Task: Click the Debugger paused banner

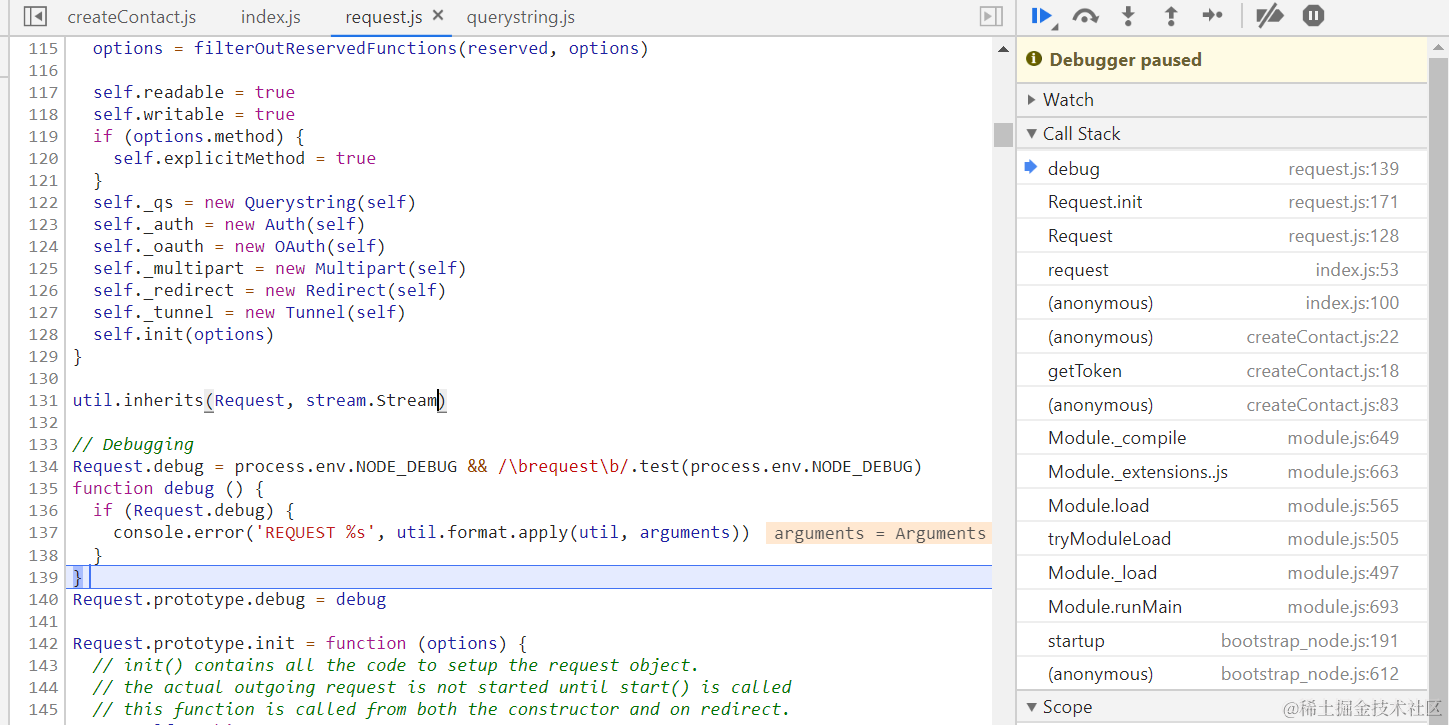Action: (1222, 60)
